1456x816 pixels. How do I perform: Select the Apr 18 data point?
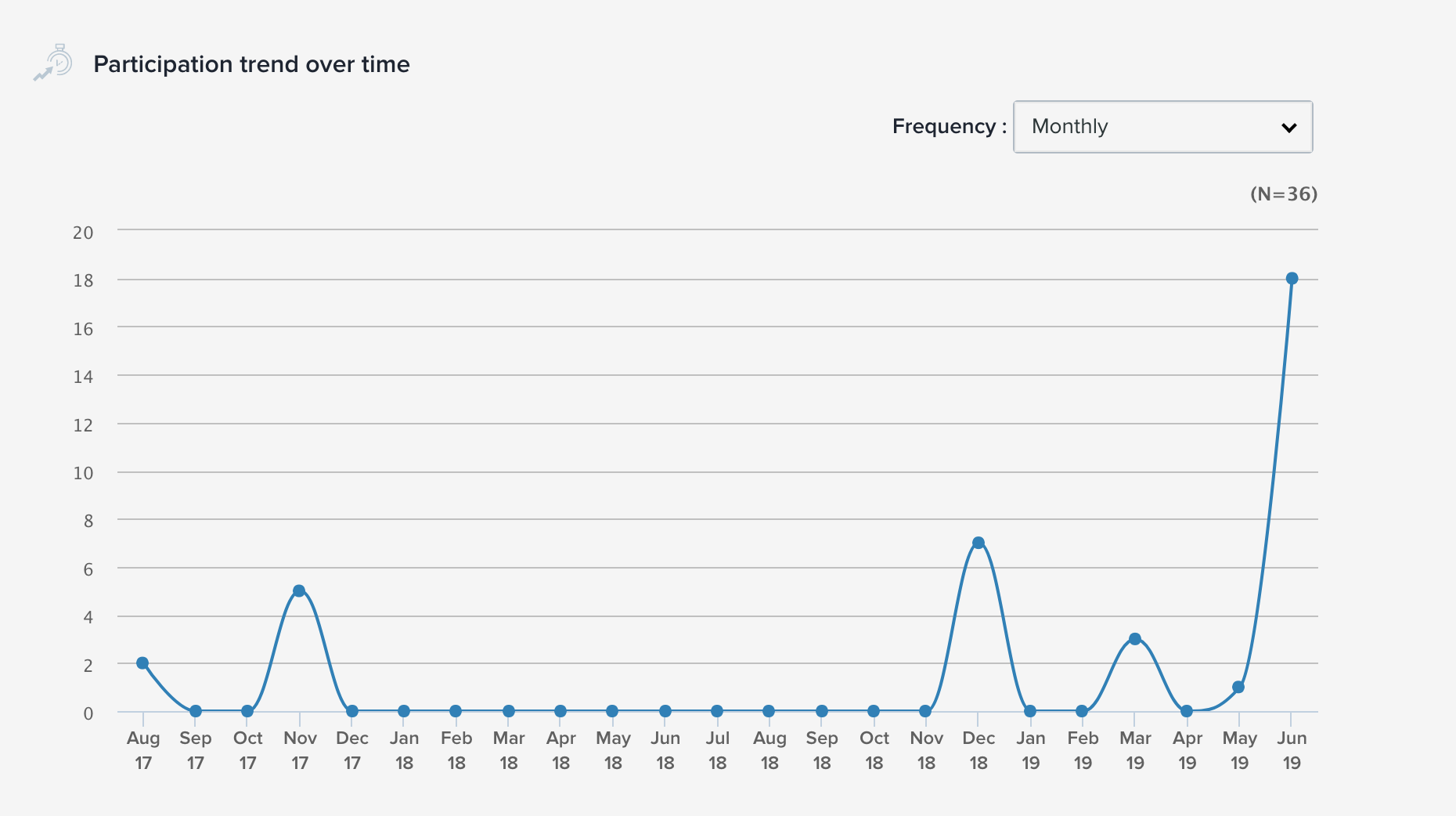coord(560,711)
